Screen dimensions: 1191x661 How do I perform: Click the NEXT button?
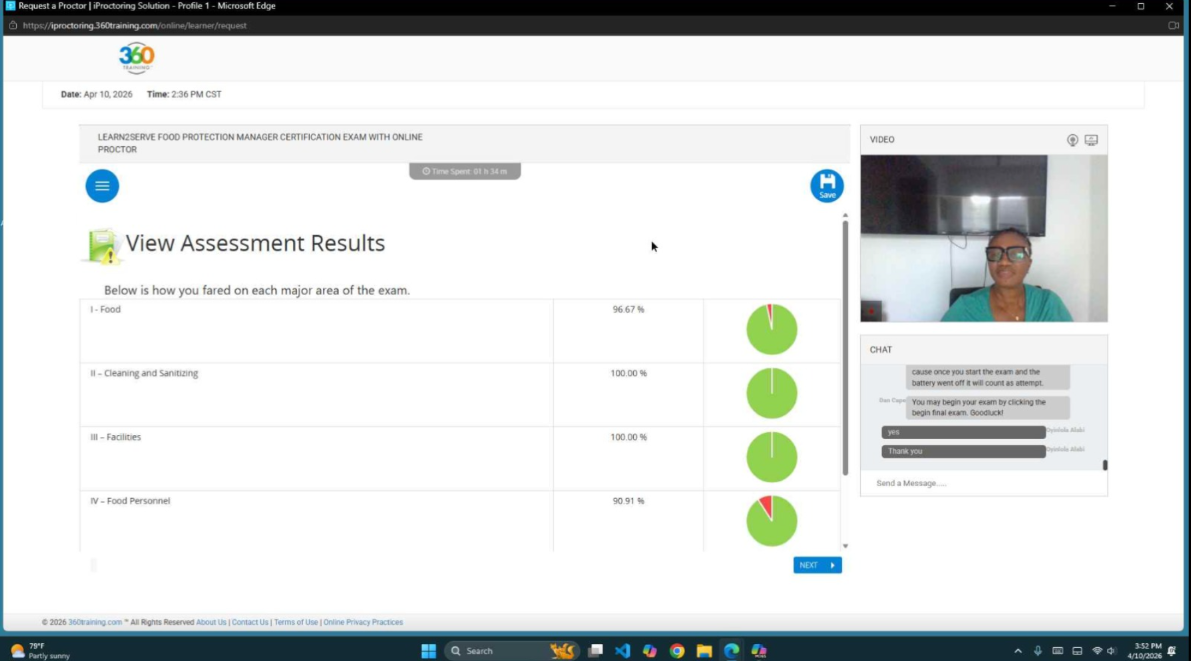coord(817,565)
